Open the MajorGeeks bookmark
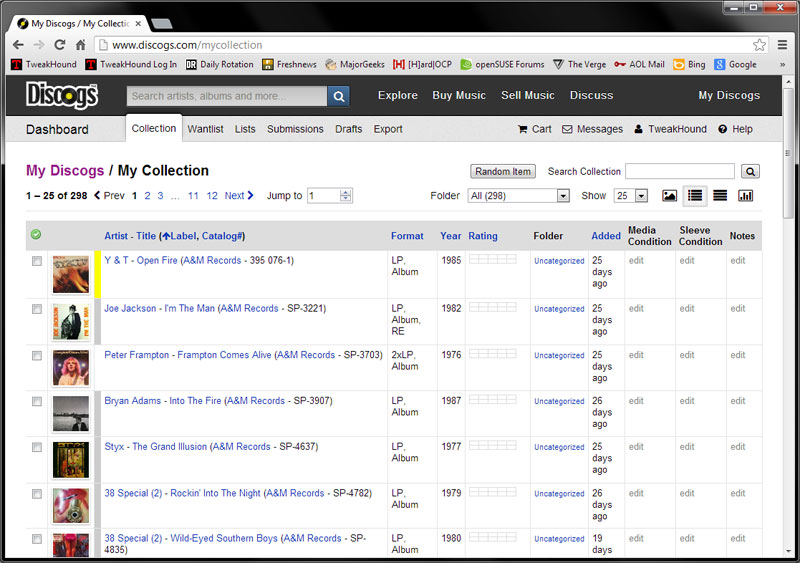Image resolution: width=800 pixels, height=563 pixels. [x=355, y=64]
